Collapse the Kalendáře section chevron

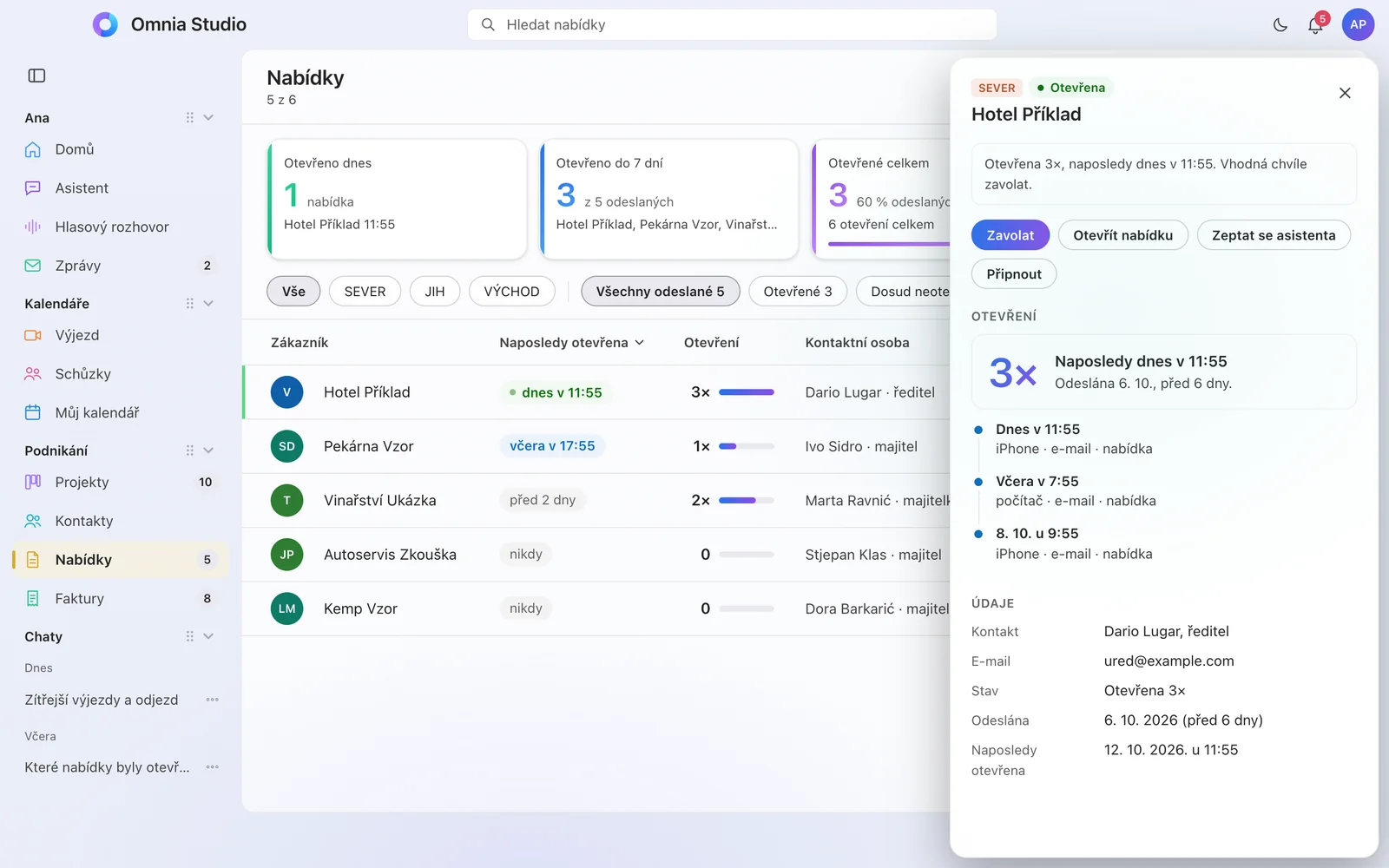click(208, 304)
